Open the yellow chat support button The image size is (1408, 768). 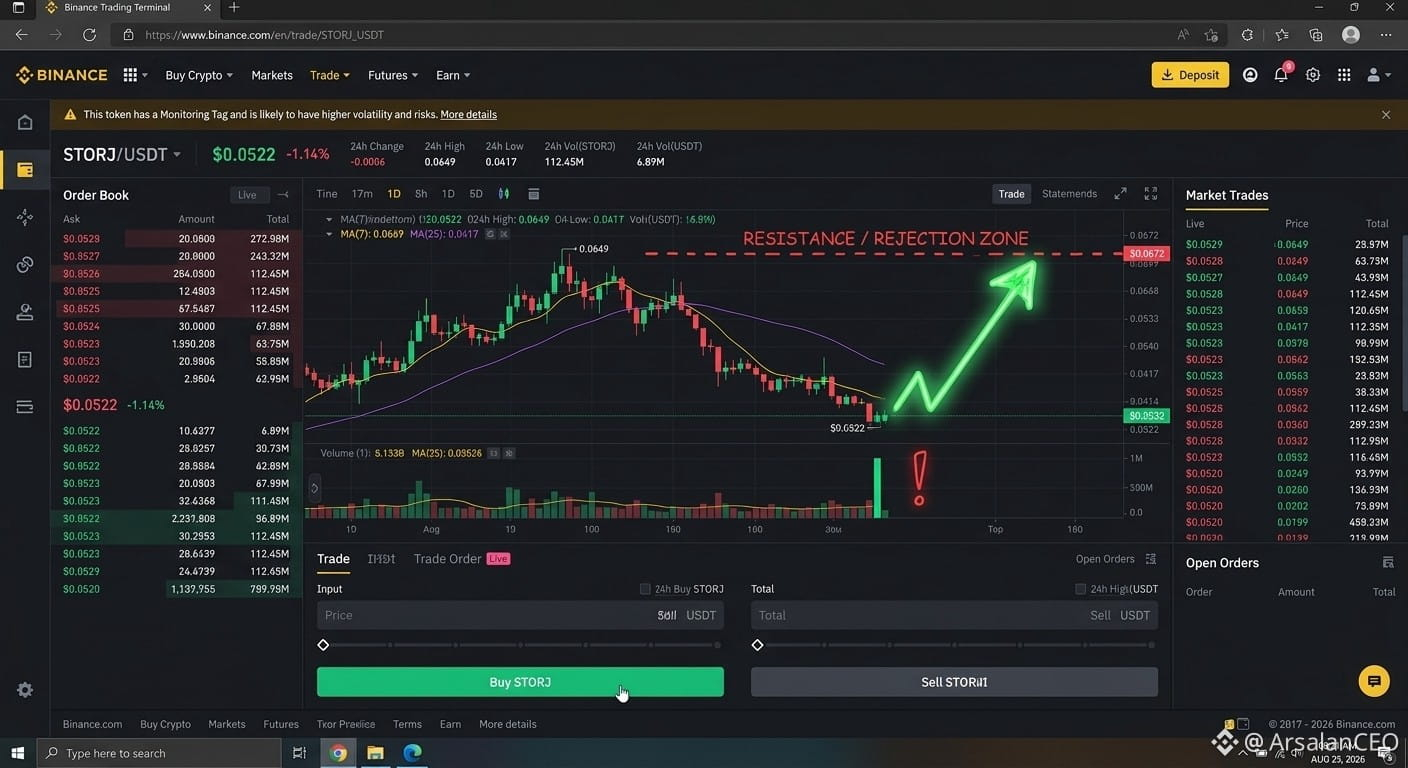point(1374,682)
